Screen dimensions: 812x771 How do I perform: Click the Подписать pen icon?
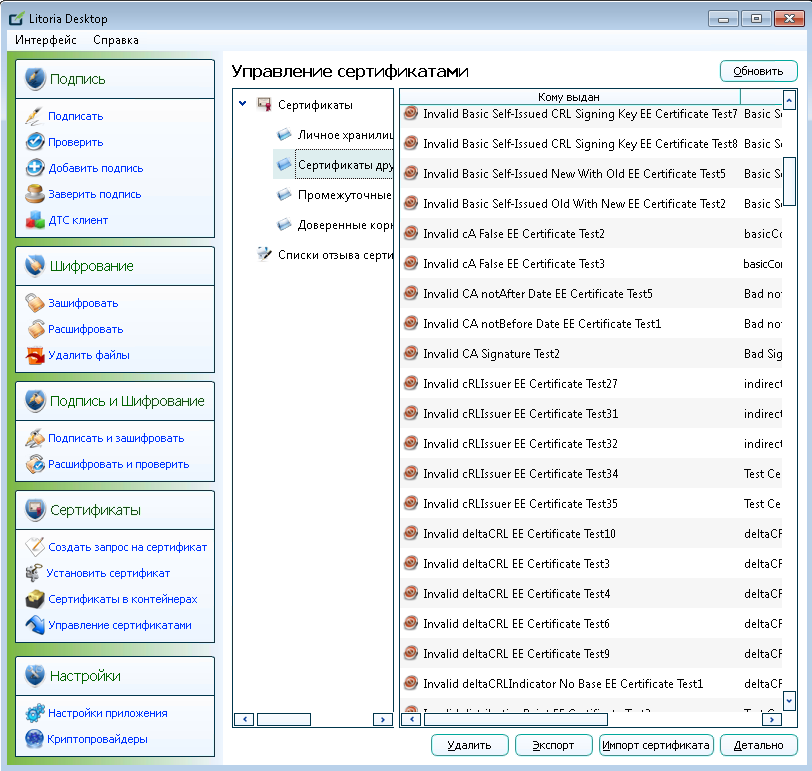[34, 116]
